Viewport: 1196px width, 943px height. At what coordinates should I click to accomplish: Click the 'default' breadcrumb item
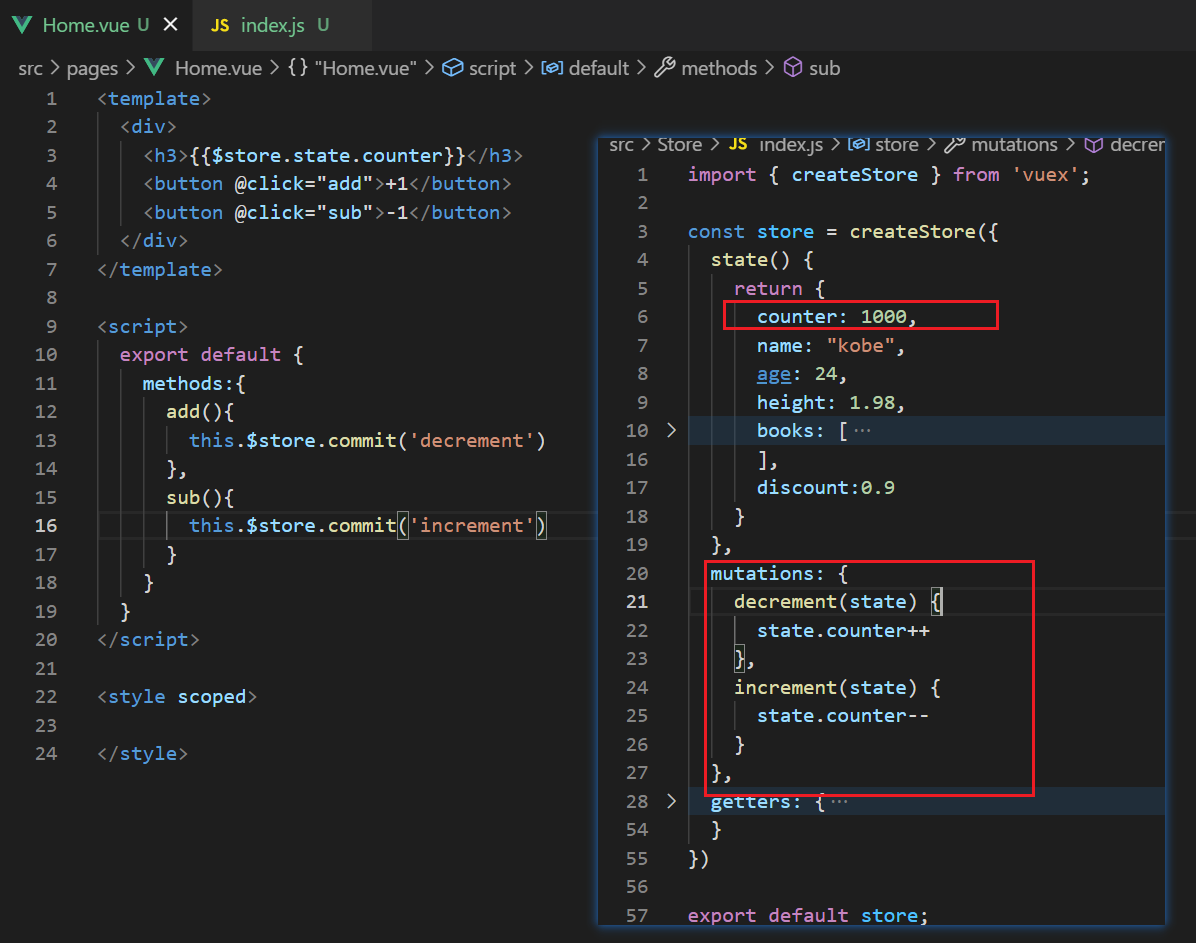coord(599,69)
